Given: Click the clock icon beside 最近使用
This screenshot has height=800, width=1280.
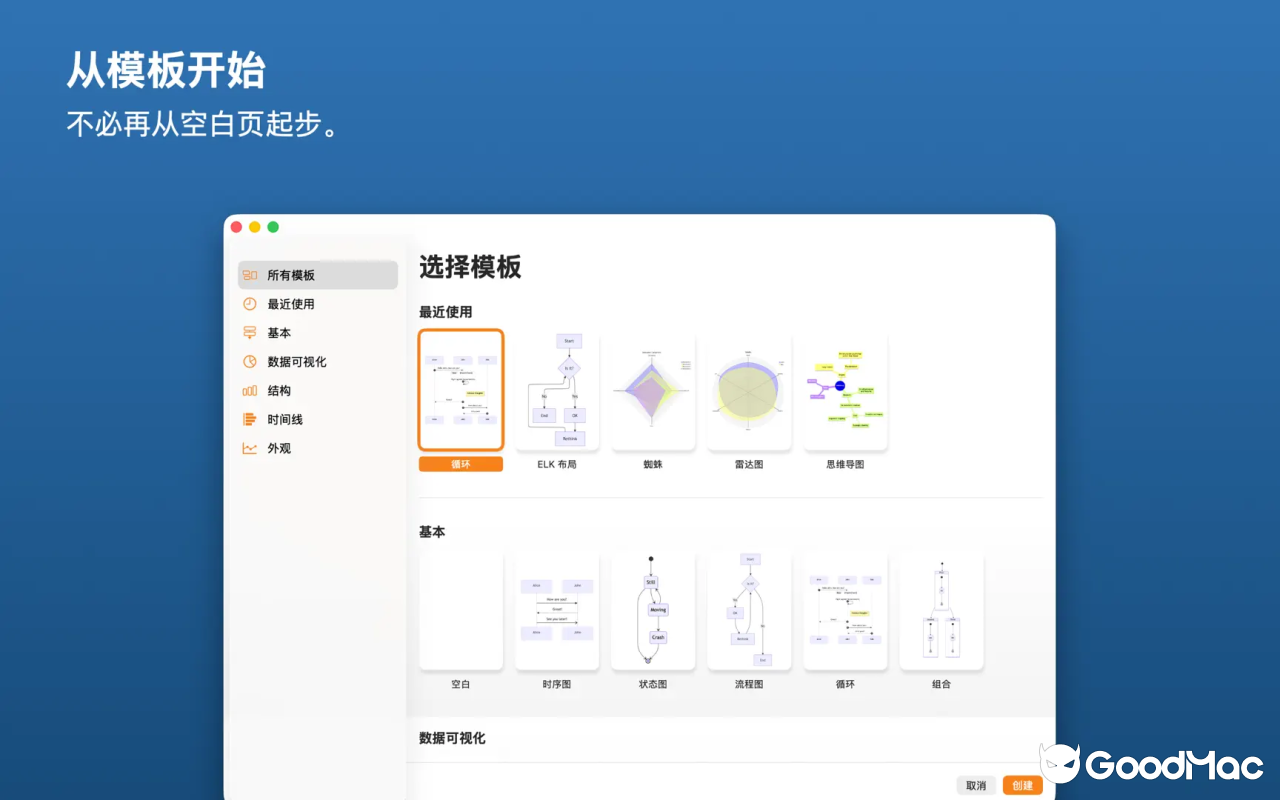Looking at the screenshot, I should (x=250, y=304).
